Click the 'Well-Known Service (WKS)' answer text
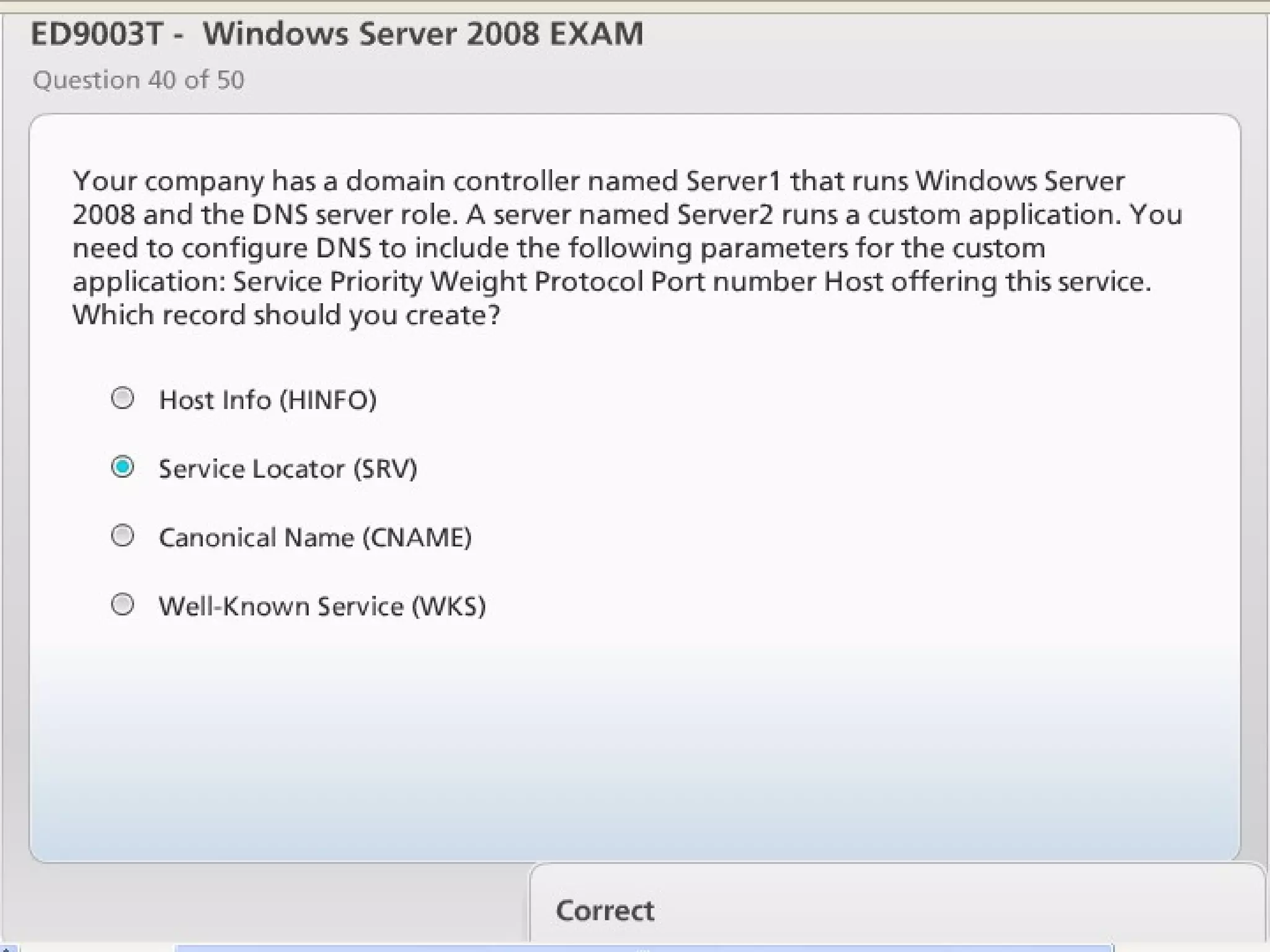Viewport: 1270px width, 952px height. tap(322, 606)
